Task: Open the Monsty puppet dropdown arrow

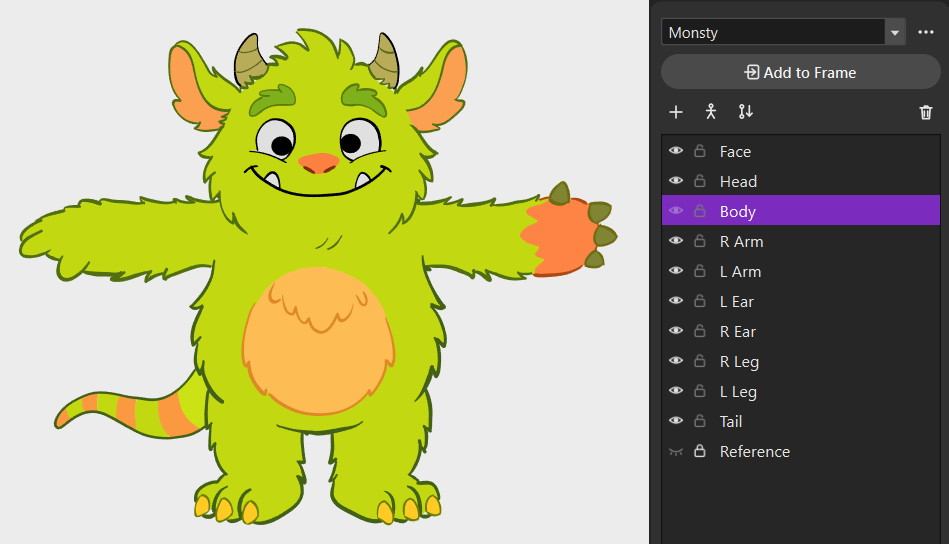Action: (x=895, y=33)
